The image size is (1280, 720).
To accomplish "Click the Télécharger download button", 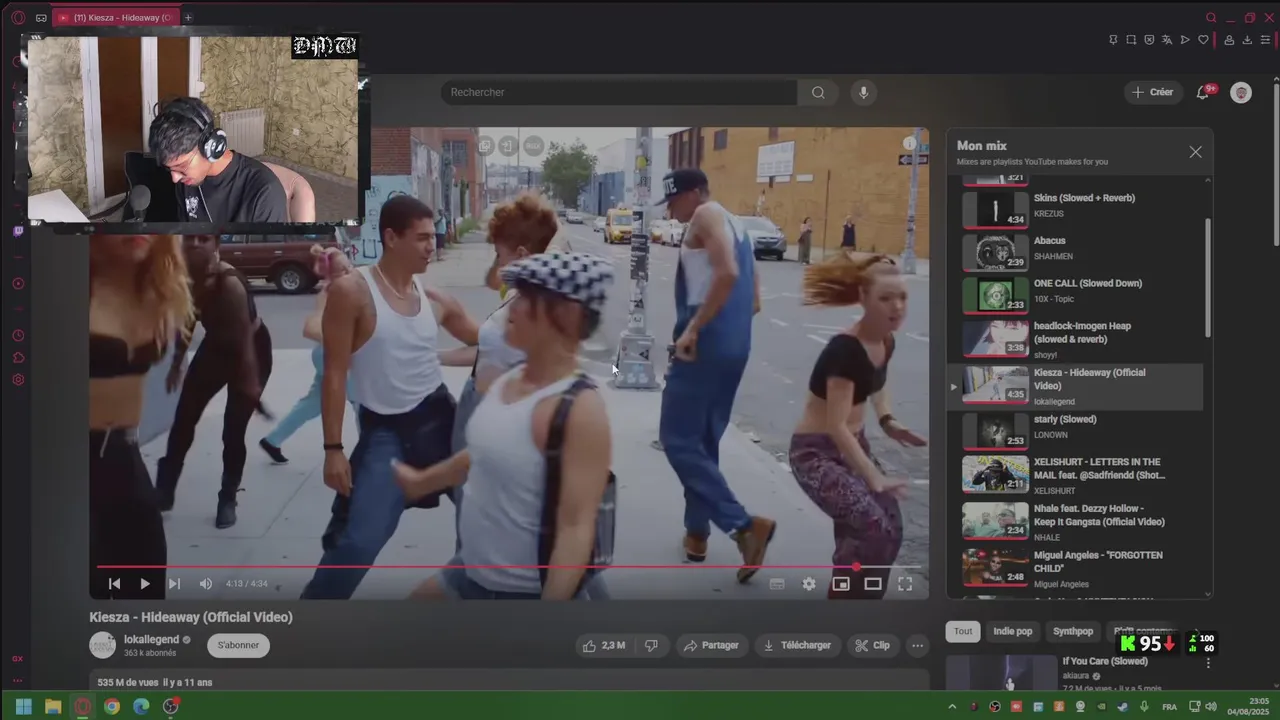I will (x=797, y=646).
